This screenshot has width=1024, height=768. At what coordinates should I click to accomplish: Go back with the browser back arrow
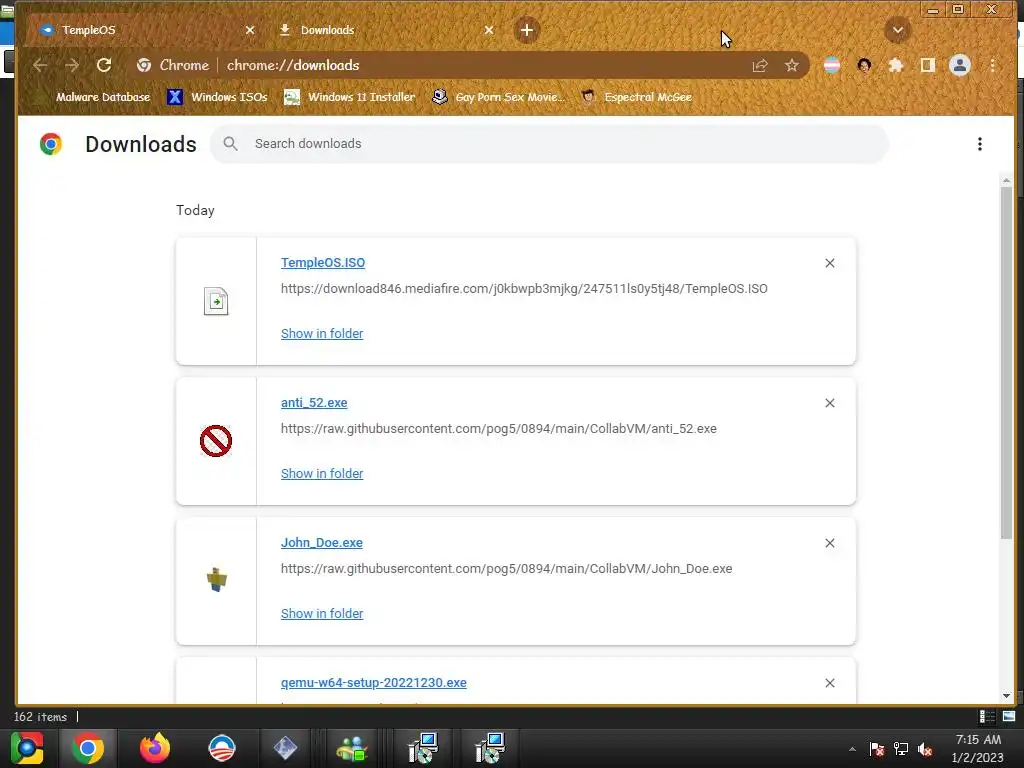pyautogui.click(x=40, y=65)
